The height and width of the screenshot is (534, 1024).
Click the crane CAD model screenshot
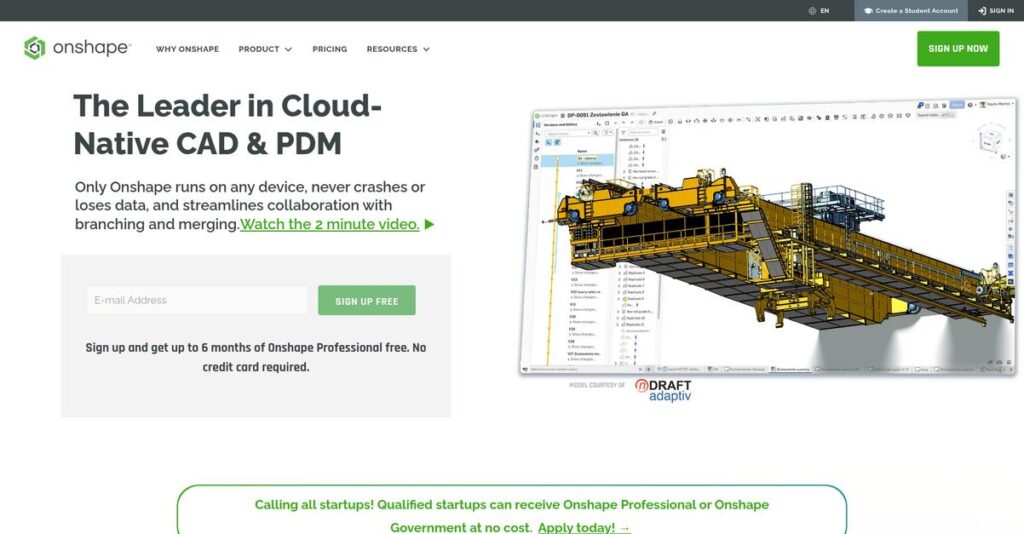pos(769,238)
